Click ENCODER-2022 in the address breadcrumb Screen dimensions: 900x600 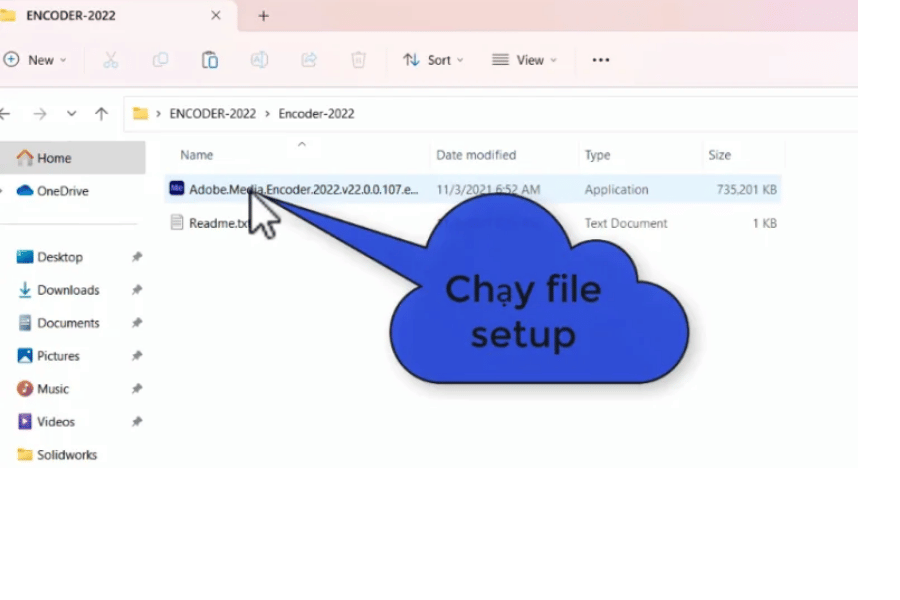(212, 114)
